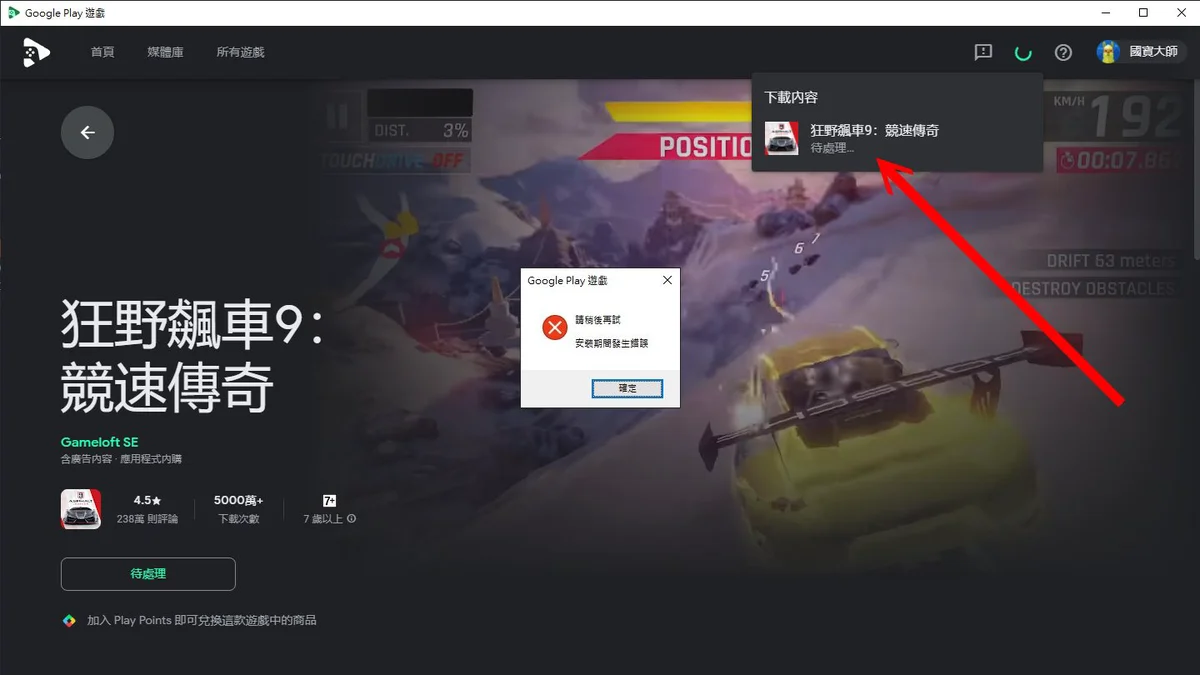Click the 下載內容 panel heading
The width and height of the screenshot is (1200, 675).
point(791,97)
